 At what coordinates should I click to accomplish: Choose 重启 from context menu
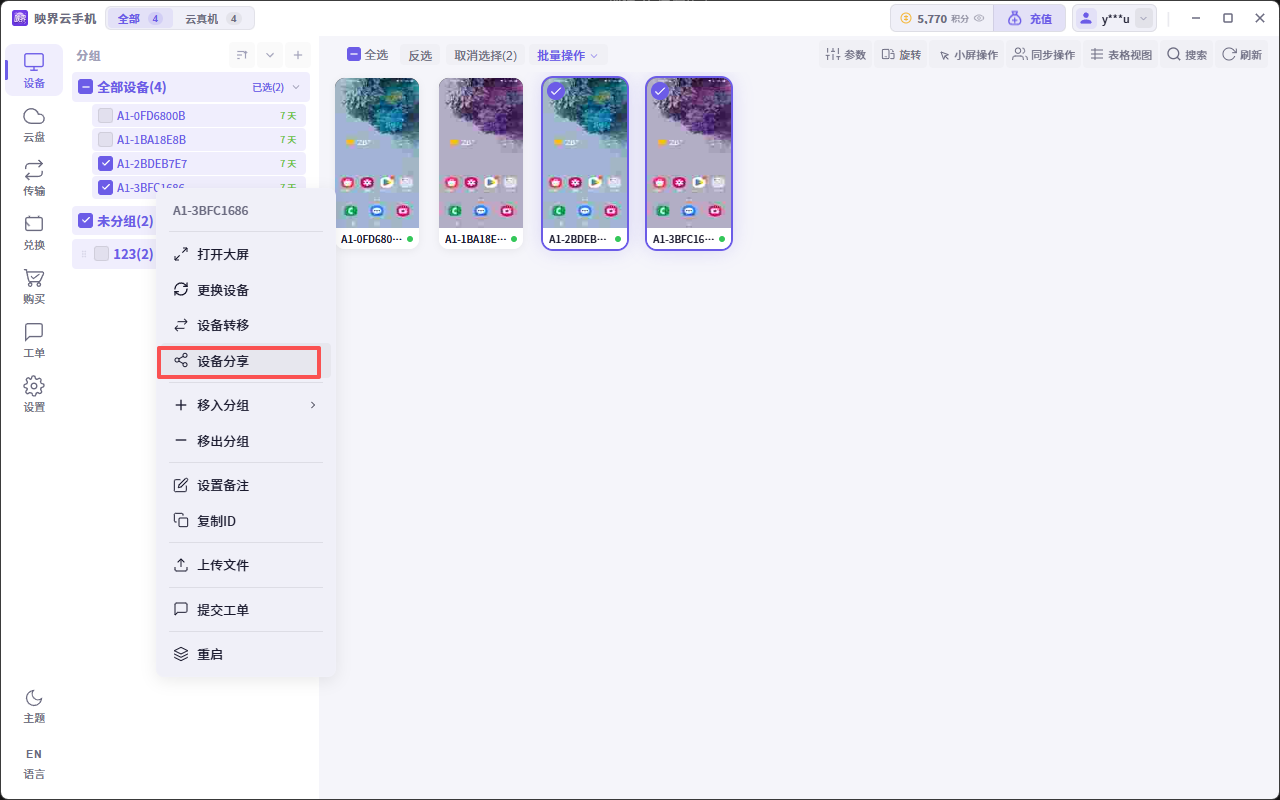point(248,654)
